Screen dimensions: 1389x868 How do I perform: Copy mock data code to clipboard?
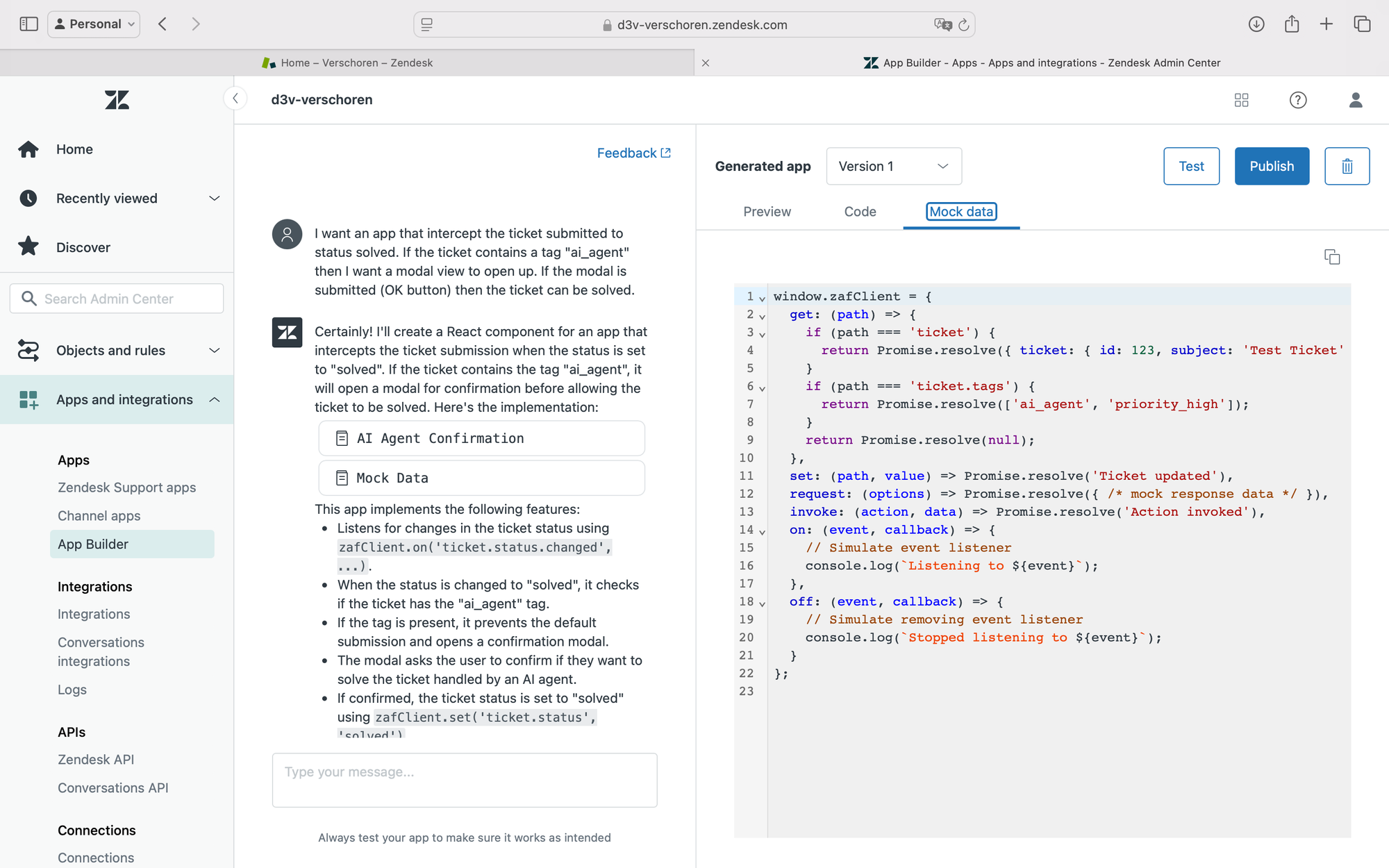click(x=1332, y=257)
